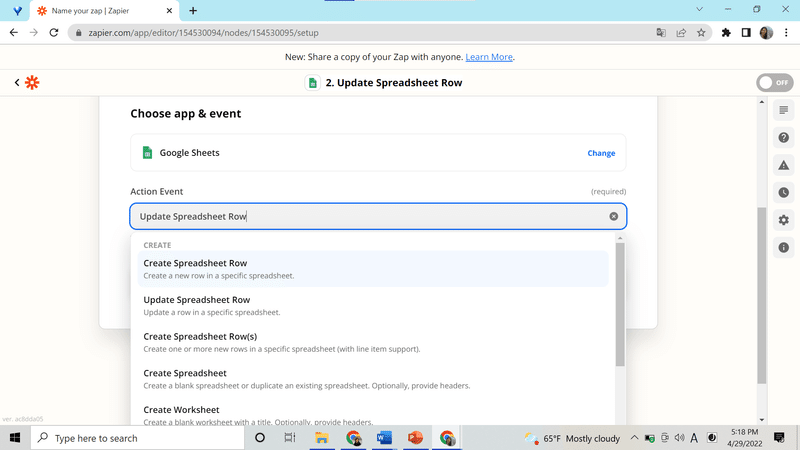This screenshot has height=450, width=800.
Task: Open the settings gear in right sidebar
Action: (784, 220)
